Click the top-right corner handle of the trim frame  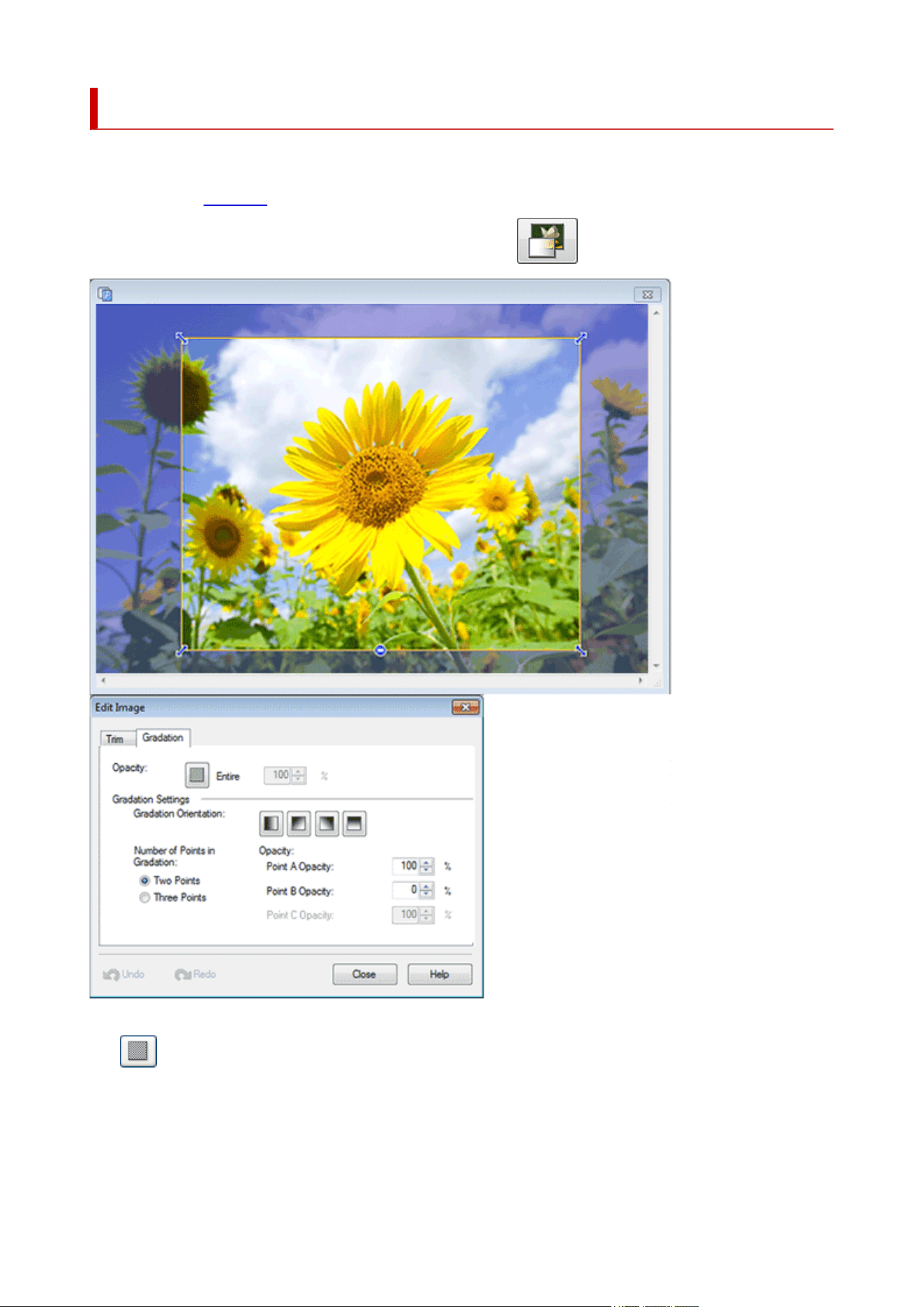tap(581, 338)
